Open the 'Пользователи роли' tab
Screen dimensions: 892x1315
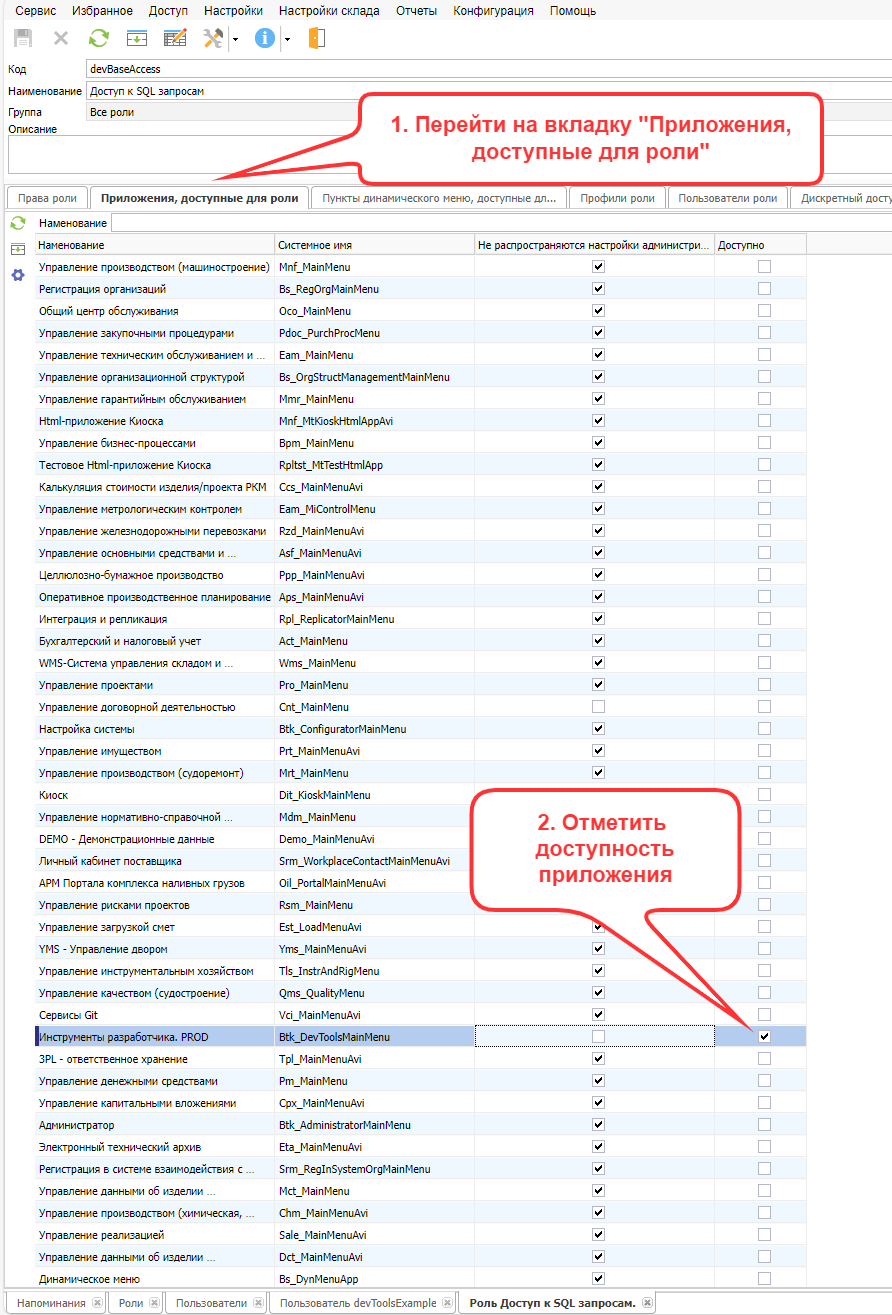tap(727, 198)
